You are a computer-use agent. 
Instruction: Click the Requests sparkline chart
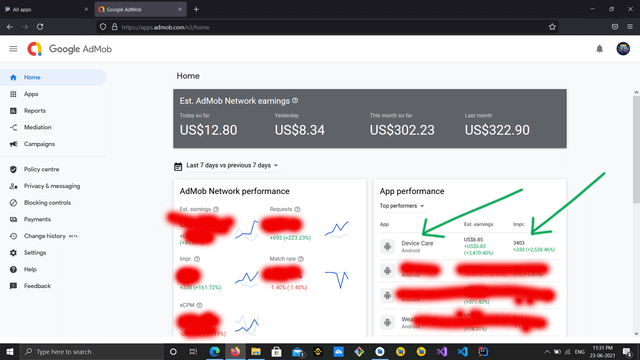click(337, 229)
